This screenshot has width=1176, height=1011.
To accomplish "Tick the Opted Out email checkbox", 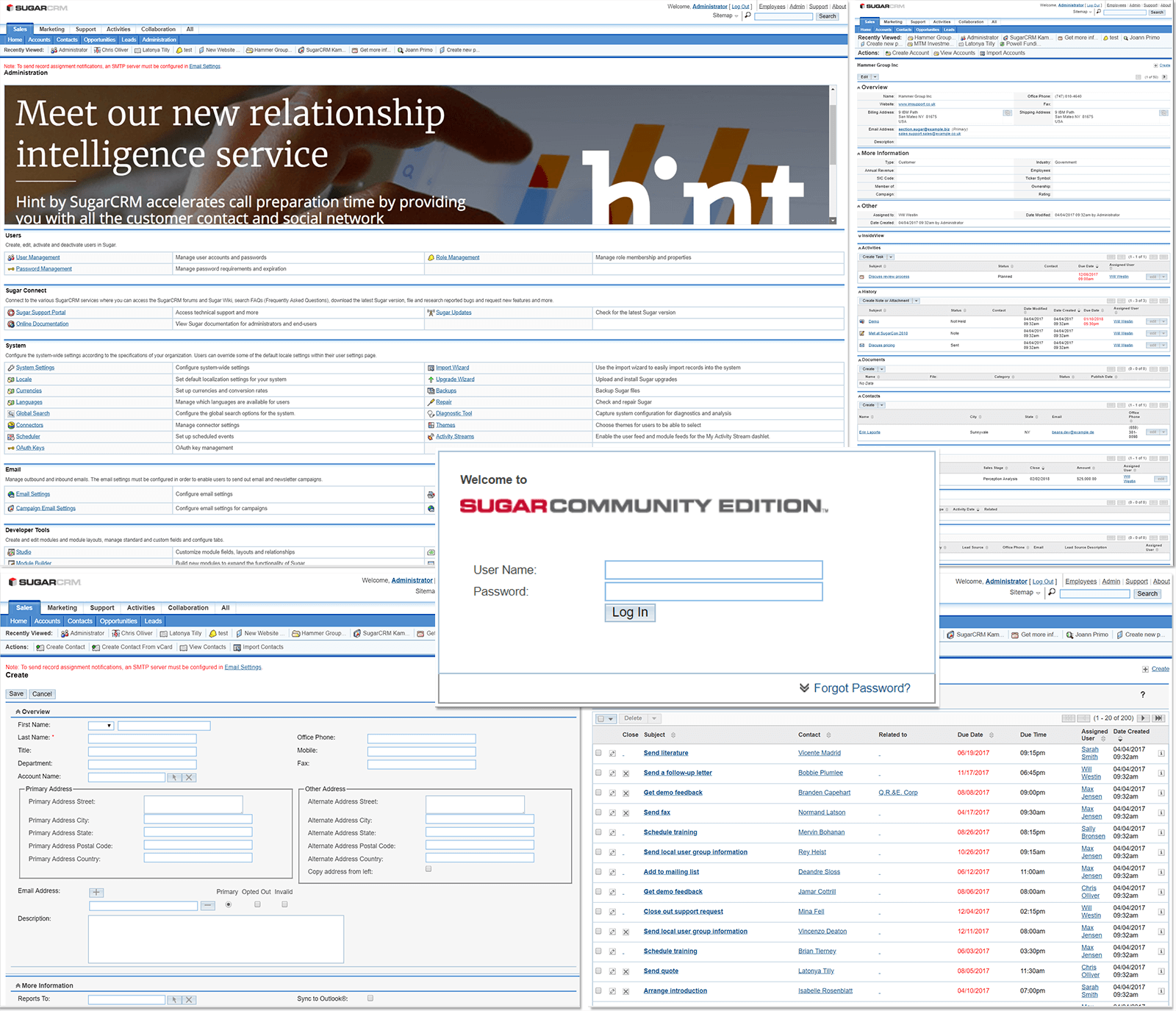I will pyautogui.click(x=257, y=904).
